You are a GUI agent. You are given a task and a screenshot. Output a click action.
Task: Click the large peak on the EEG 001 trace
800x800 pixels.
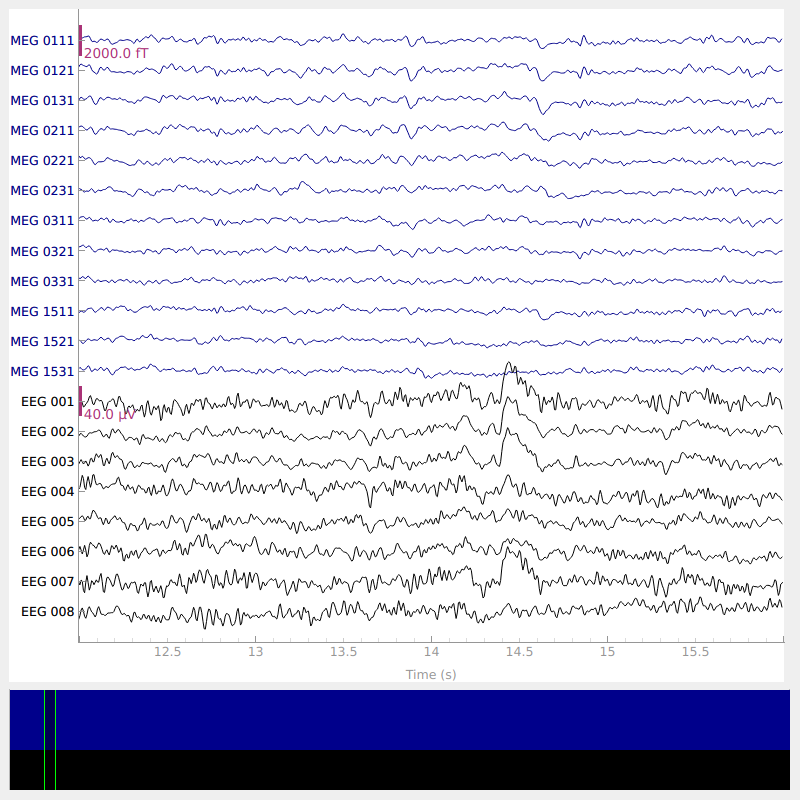pyautogui.click(x=510, y=366)
